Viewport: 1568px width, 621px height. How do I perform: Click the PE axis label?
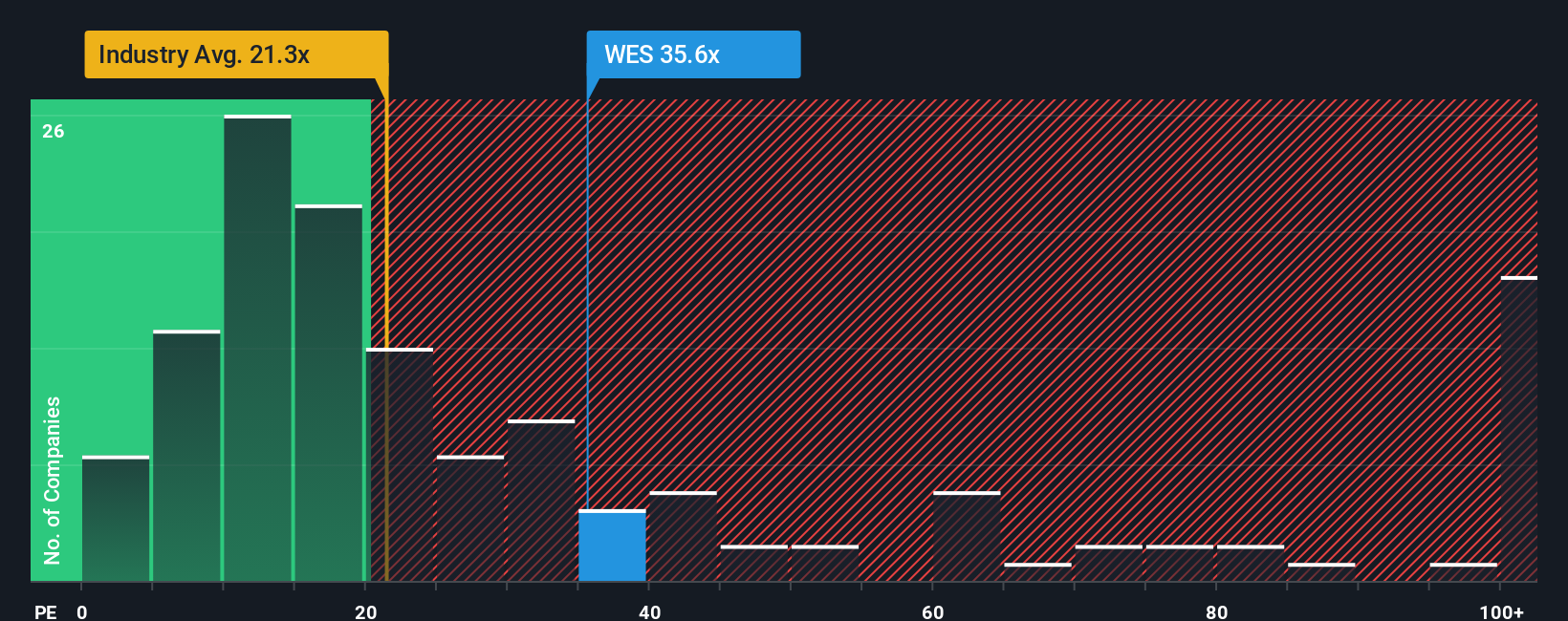click(46, 611)
